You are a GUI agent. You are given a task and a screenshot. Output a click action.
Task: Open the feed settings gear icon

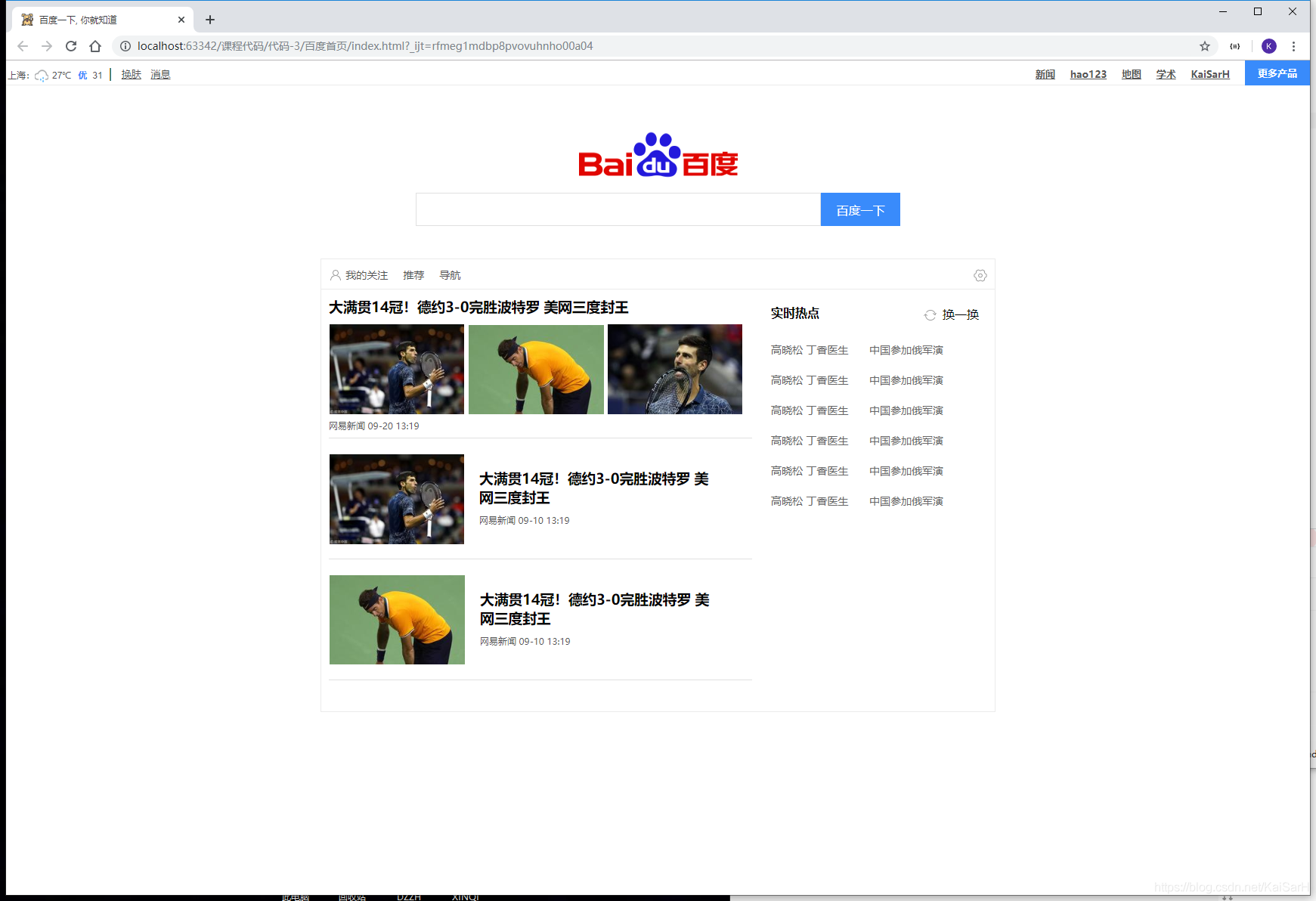[x=980, y=275]
